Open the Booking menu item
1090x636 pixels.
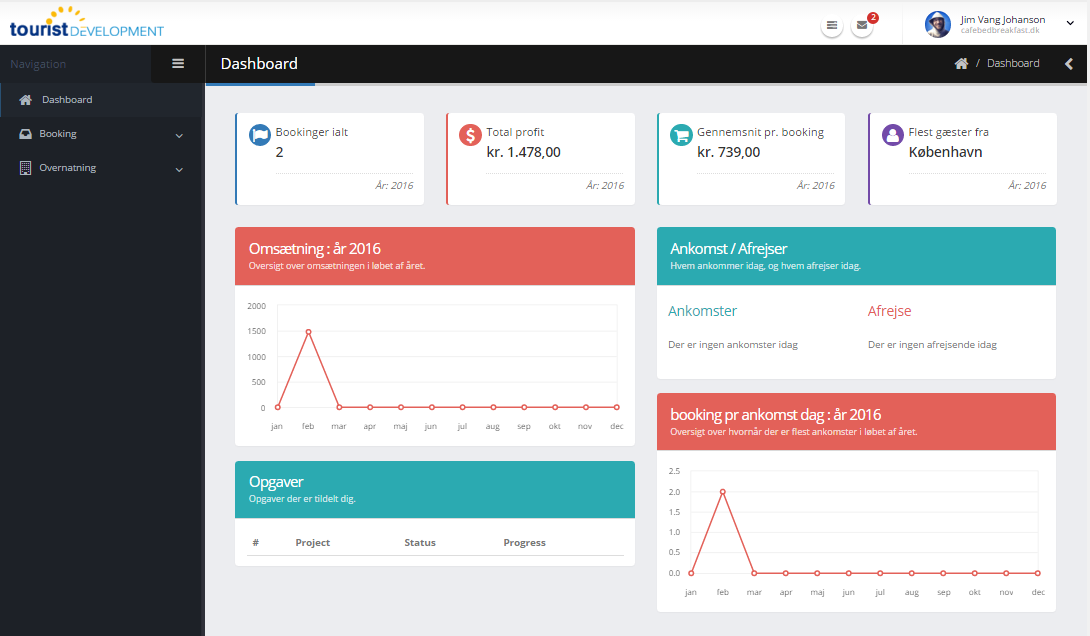[58, 134]
